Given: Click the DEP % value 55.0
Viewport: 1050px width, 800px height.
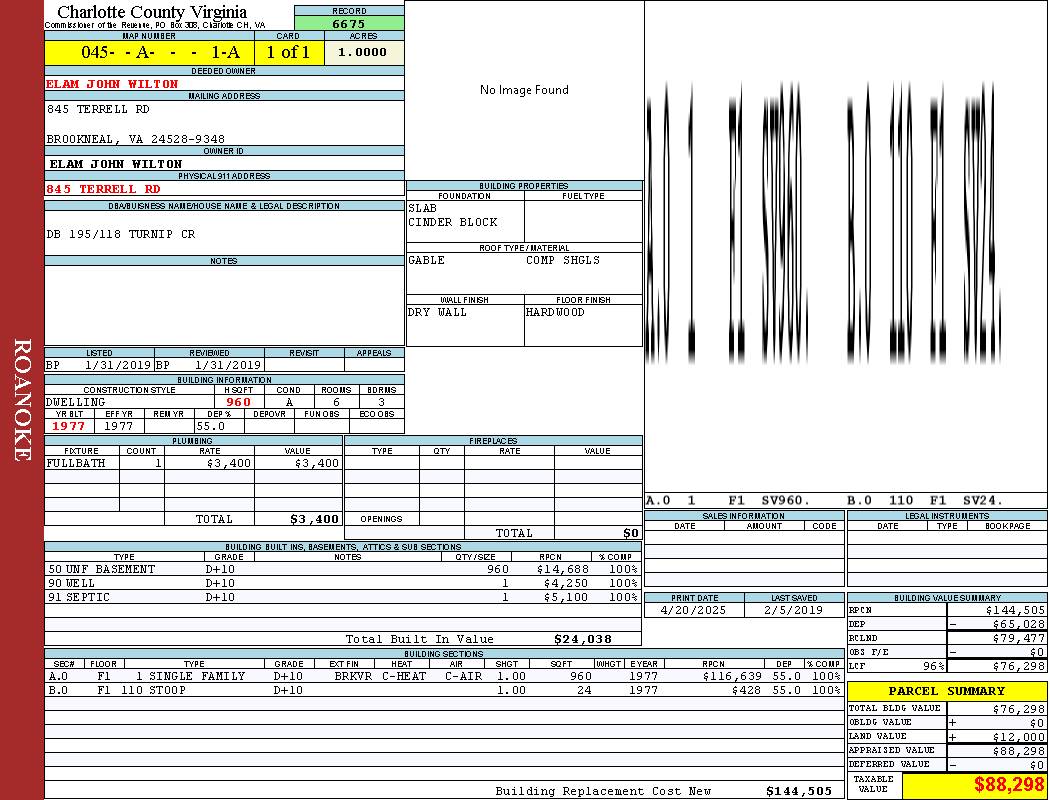Looking at the screenshot, I should tap(211, 426).
